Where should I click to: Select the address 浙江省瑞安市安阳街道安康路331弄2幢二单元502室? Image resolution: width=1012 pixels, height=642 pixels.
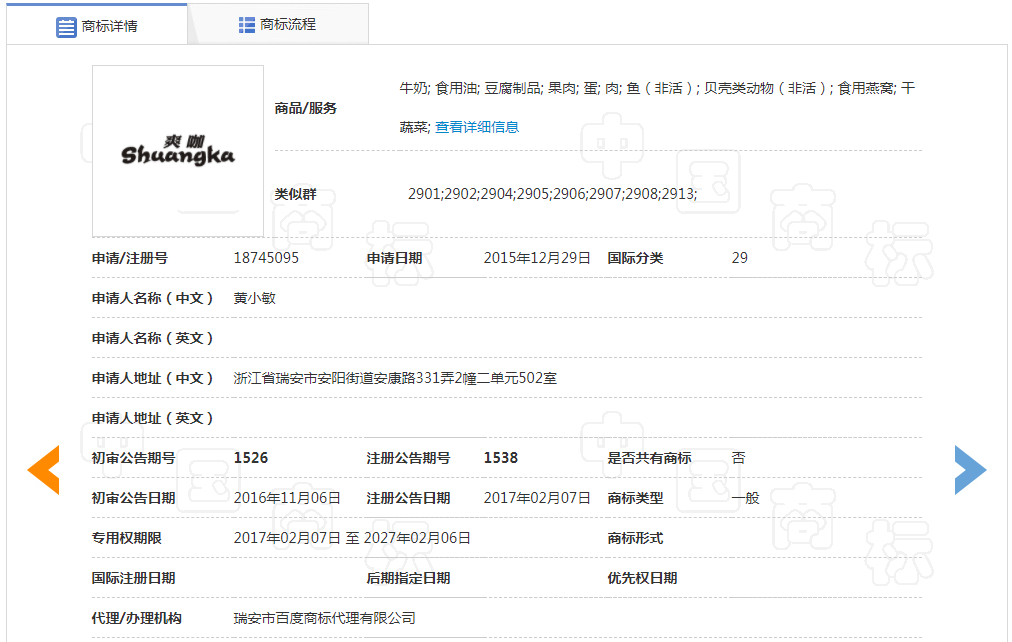[395, 378]
